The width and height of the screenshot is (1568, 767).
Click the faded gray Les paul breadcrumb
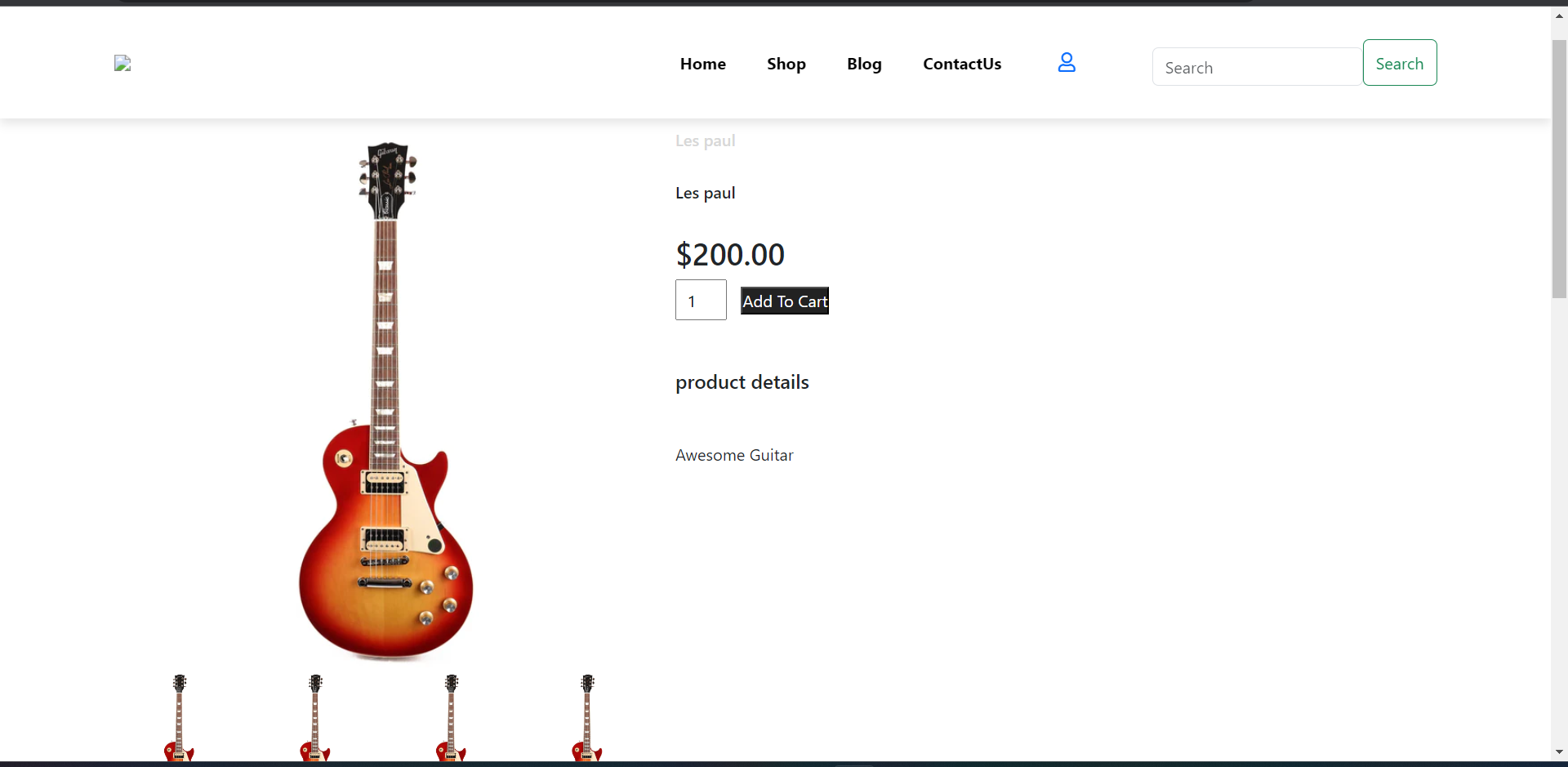pos(705,140)
